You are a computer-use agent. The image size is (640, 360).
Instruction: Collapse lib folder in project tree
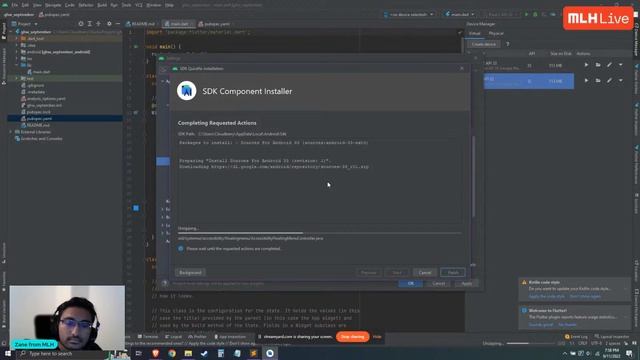17,65
